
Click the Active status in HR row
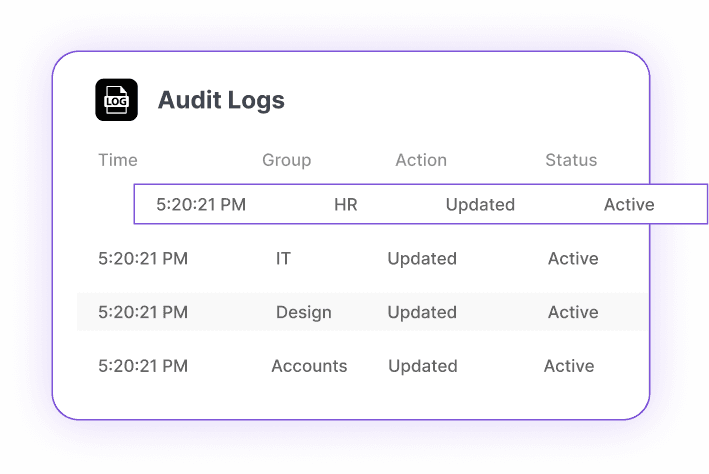629,205
